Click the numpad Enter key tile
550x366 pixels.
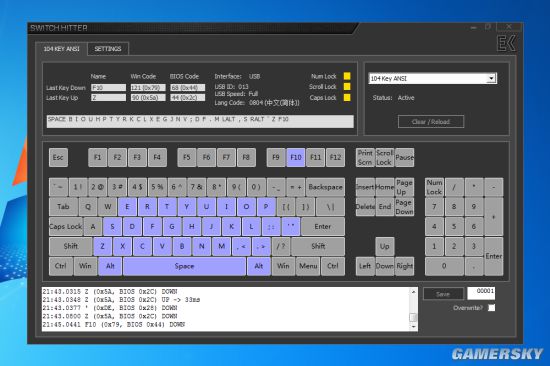(x=494, y=256)
